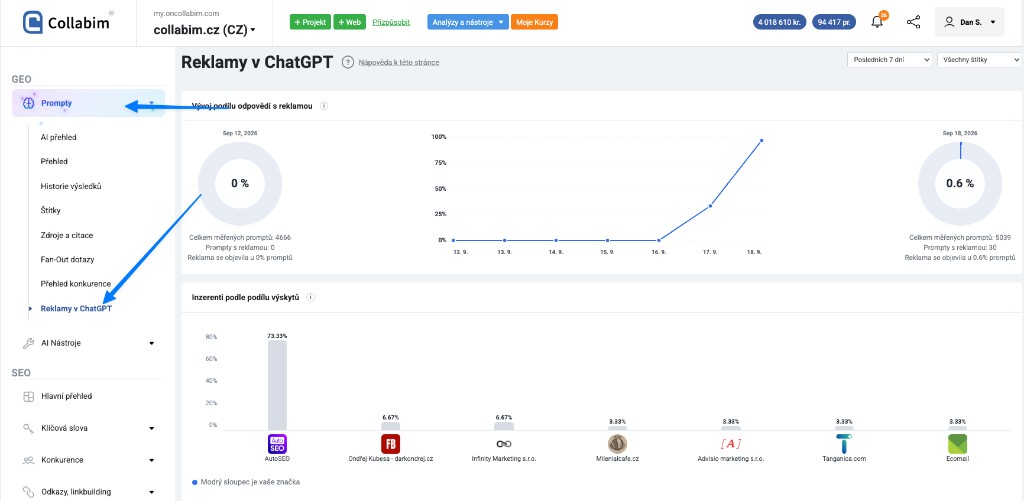Open the Posledních 7 dní period dropdown
Viewport: 1024px width, 501px height.
coord(890,60)
